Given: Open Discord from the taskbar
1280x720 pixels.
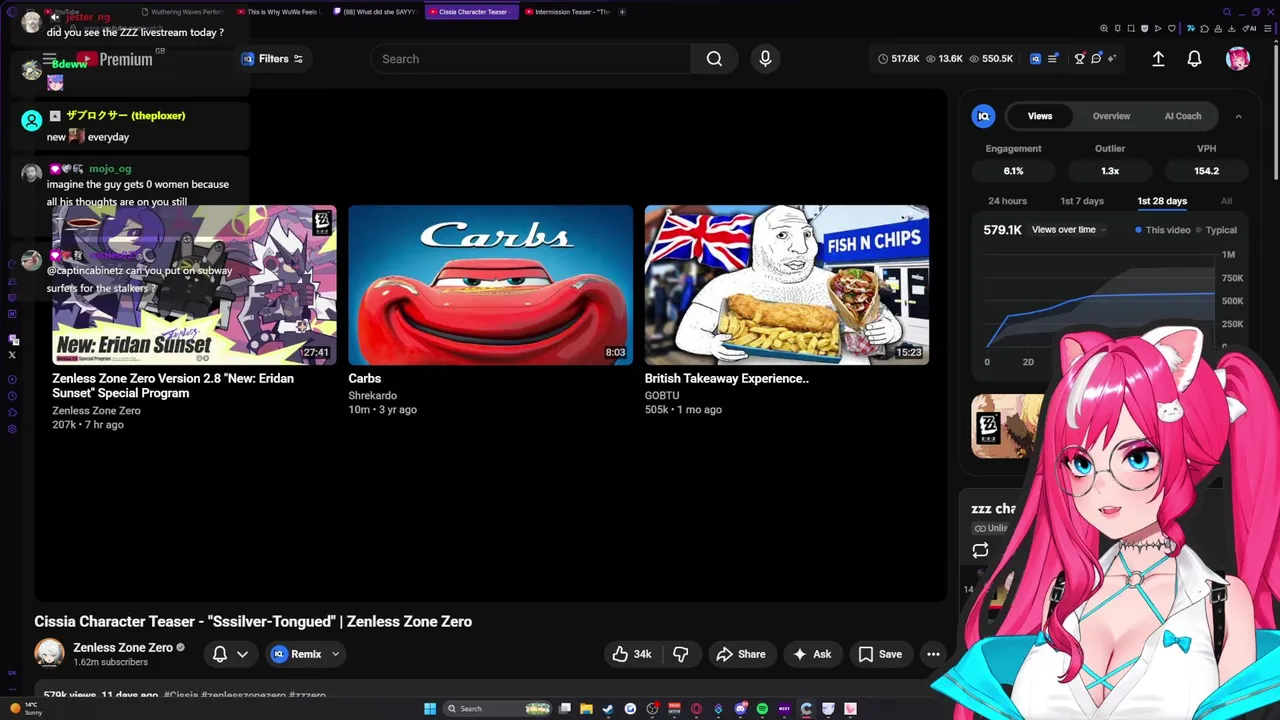Looking at the screenshot, I should click(x=740, y=709).
